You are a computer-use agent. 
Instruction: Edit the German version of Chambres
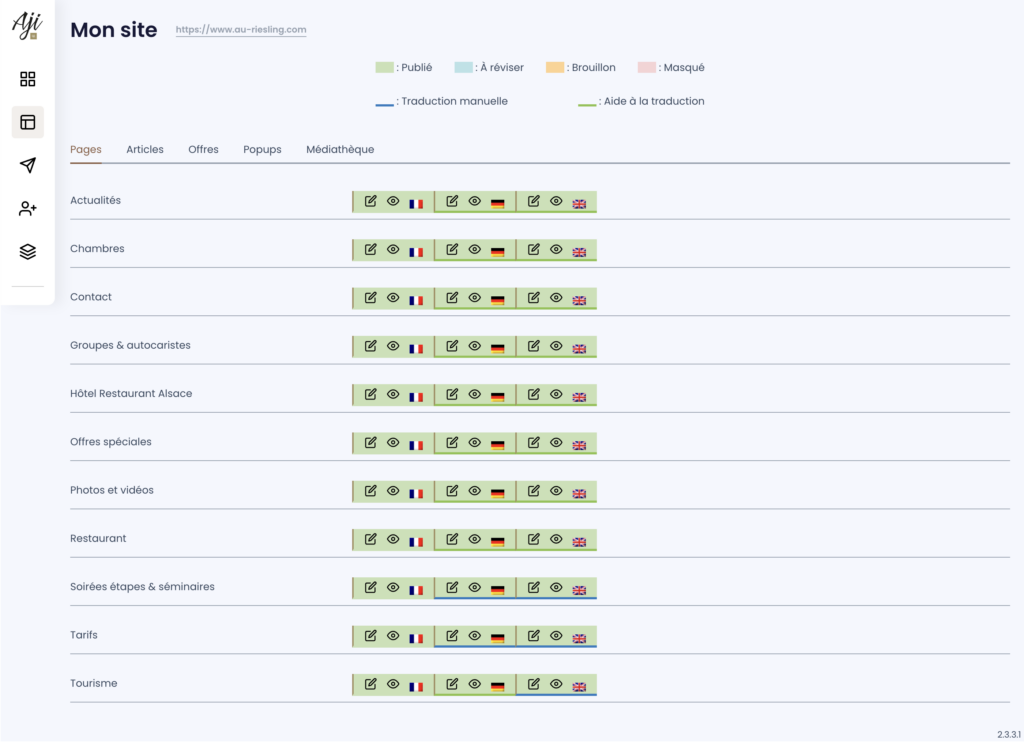coord(452,249)
